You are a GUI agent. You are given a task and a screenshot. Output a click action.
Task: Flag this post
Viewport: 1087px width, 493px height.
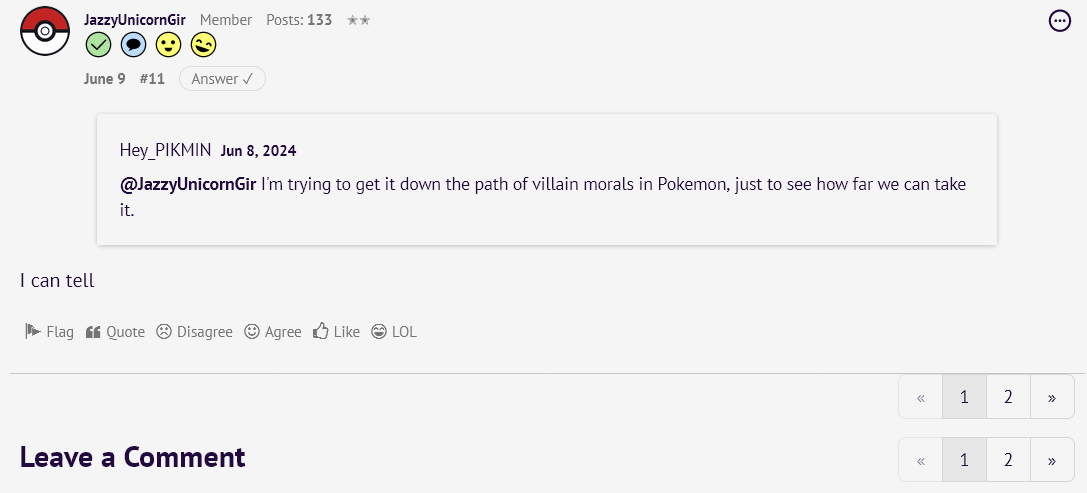[x=49, y=332]
